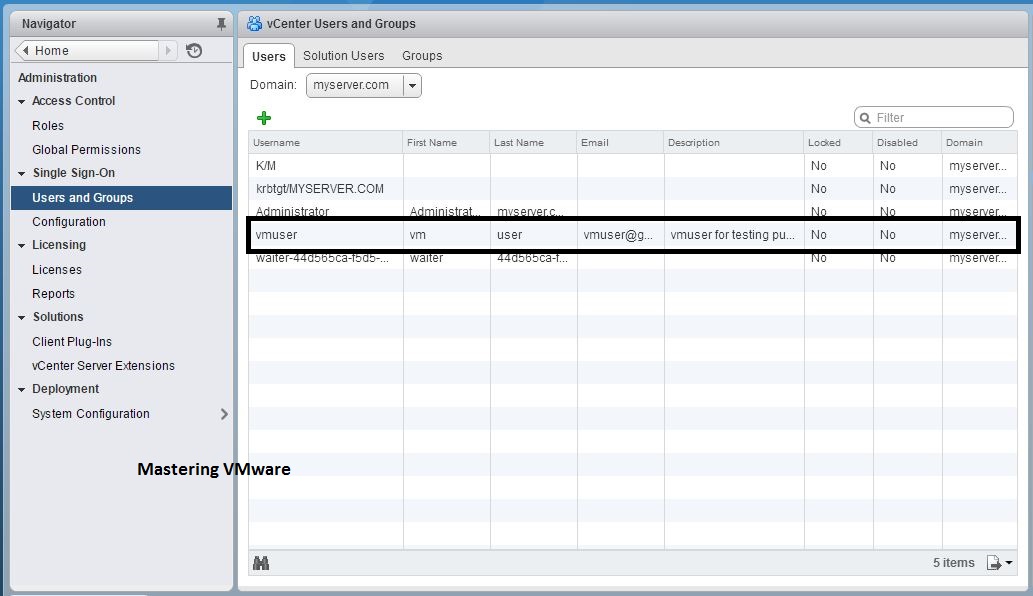This screenshot has height=596, width=1033.
Task: Open Reports under Licensing
Action: click(x=53, y=294)
